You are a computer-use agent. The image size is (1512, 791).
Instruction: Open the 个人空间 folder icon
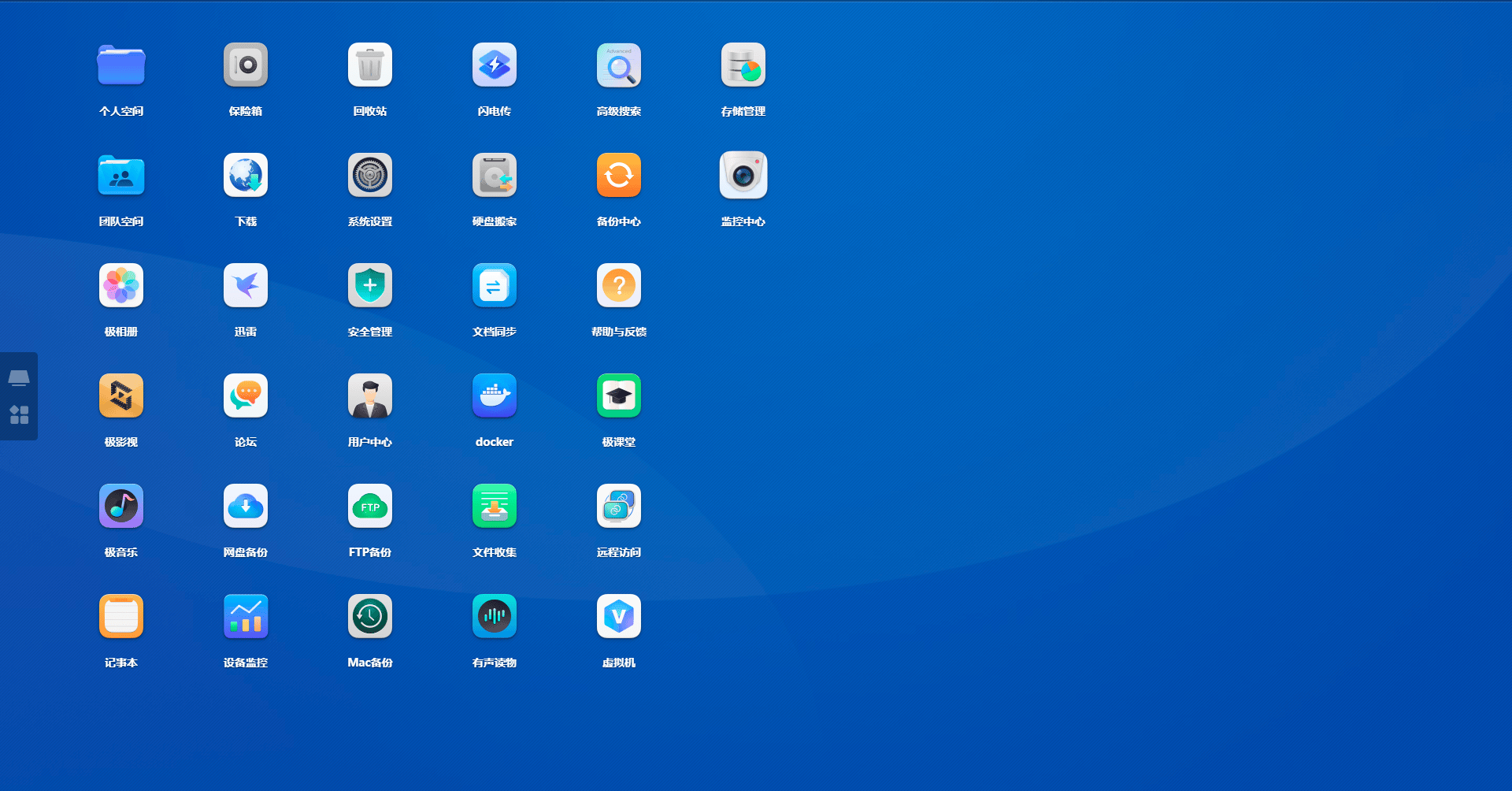tap(121, 65)
